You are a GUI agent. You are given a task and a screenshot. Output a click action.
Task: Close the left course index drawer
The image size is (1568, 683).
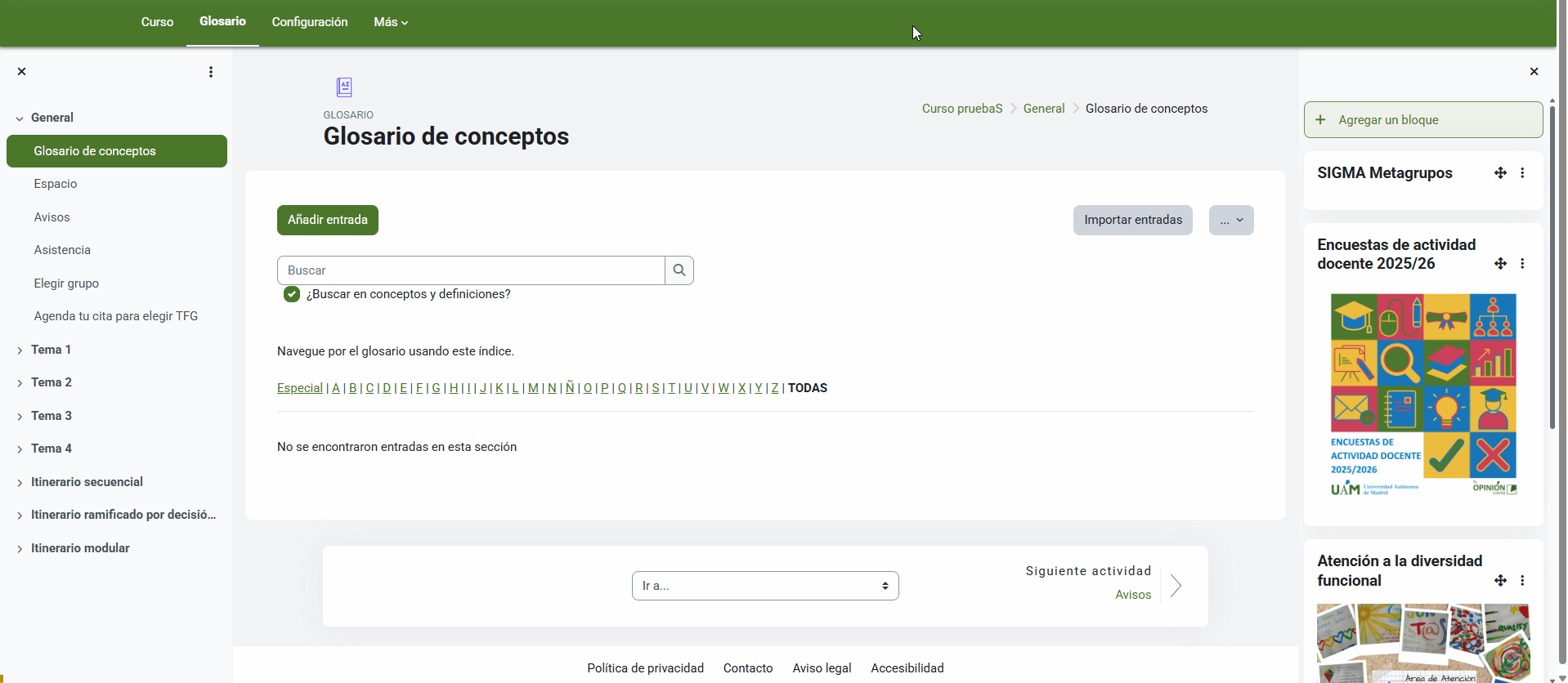[22, 72]
